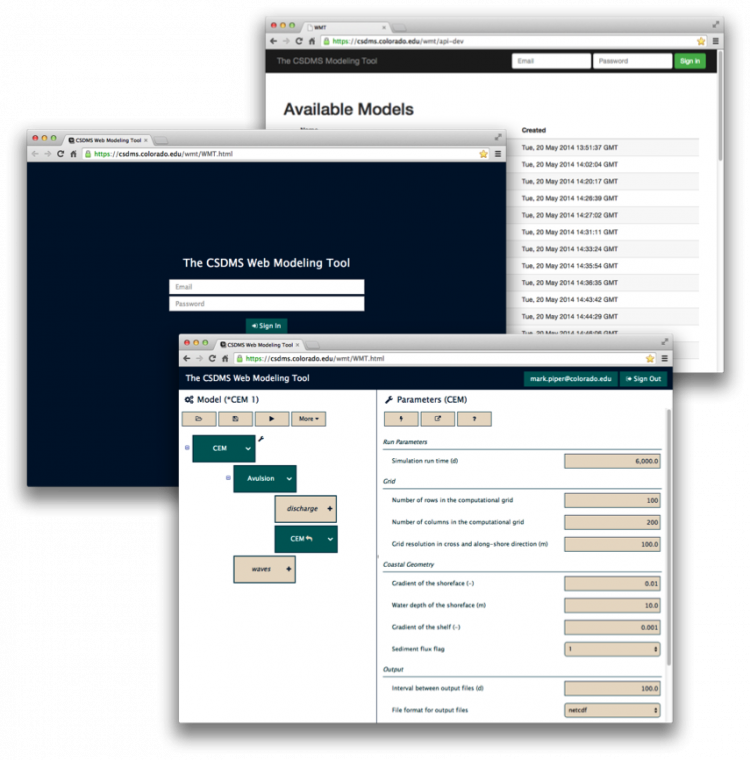
Task: Click the Simulation run time input field
Action: pos(612,461)
